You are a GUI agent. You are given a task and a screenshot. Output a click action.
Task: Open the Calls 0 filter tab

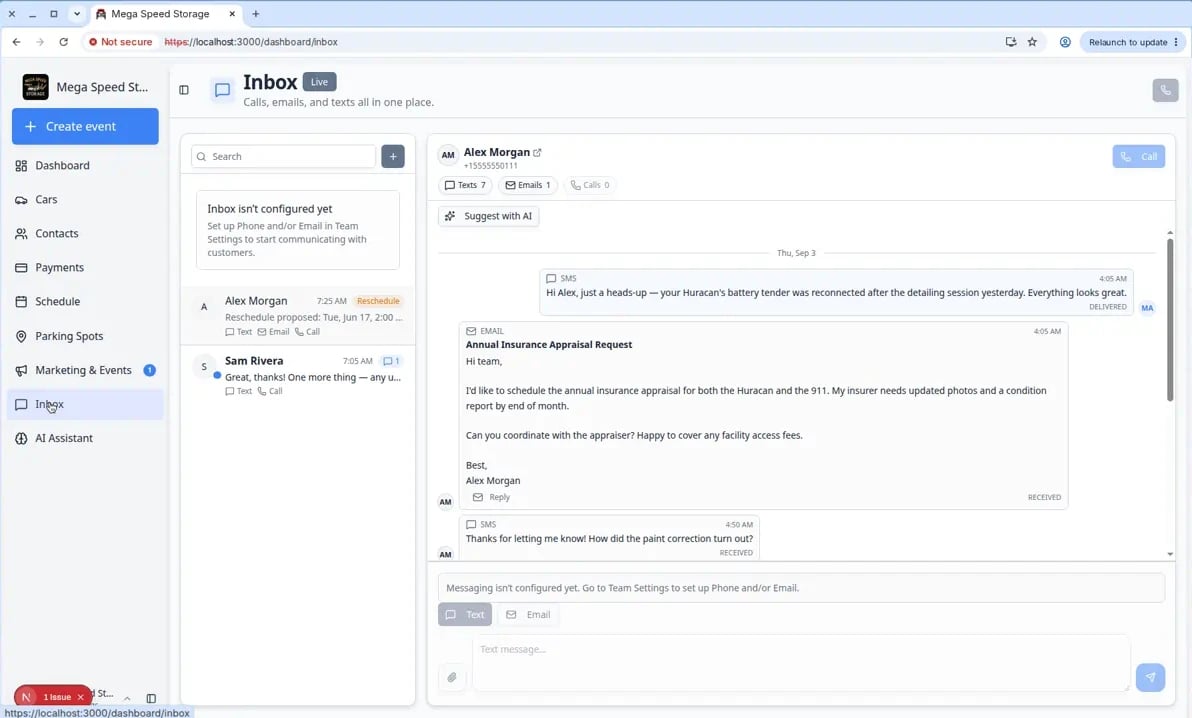click(590, 185)
